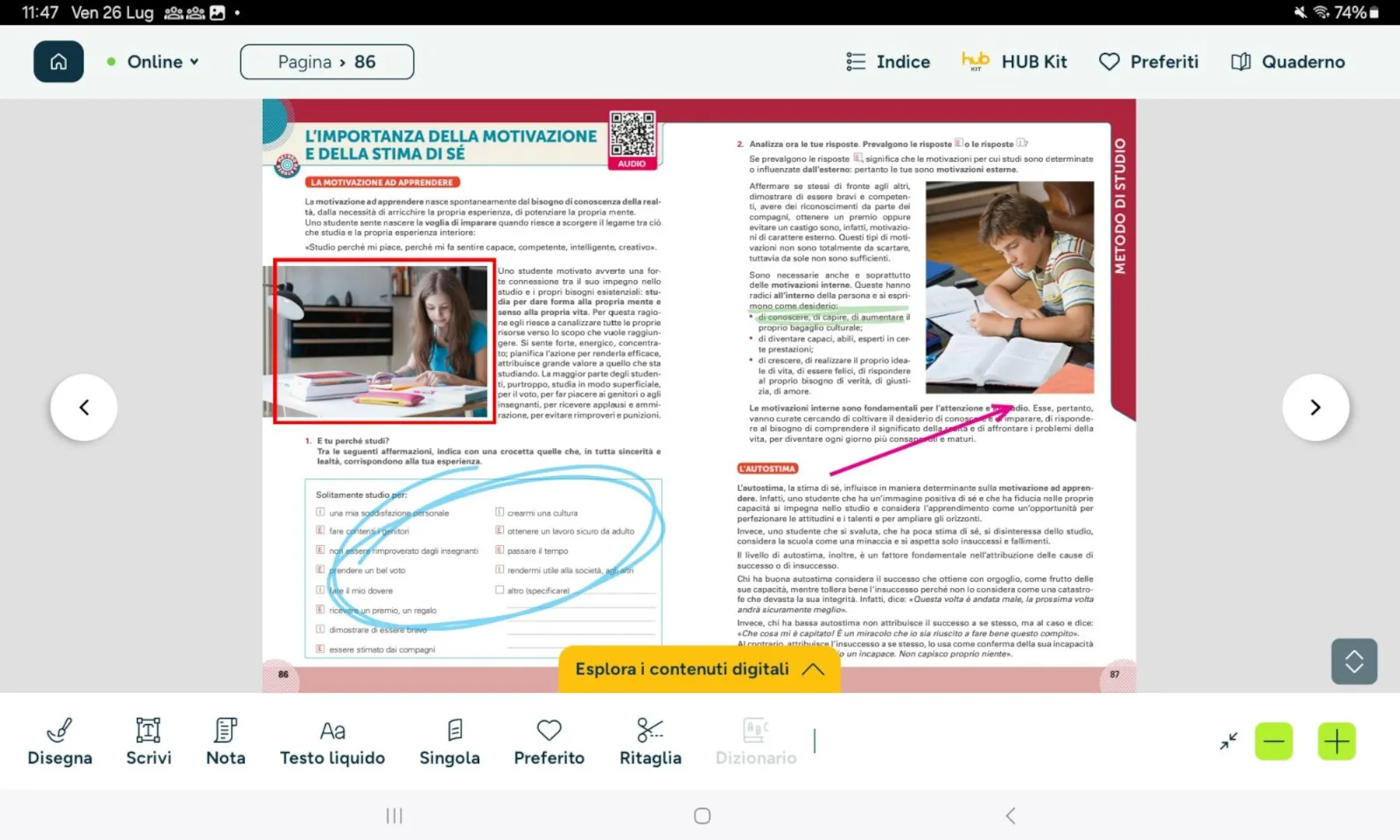Collapse view with the shrink arrows icon
Viewport: 1400px width, 840px height.
1228,741
